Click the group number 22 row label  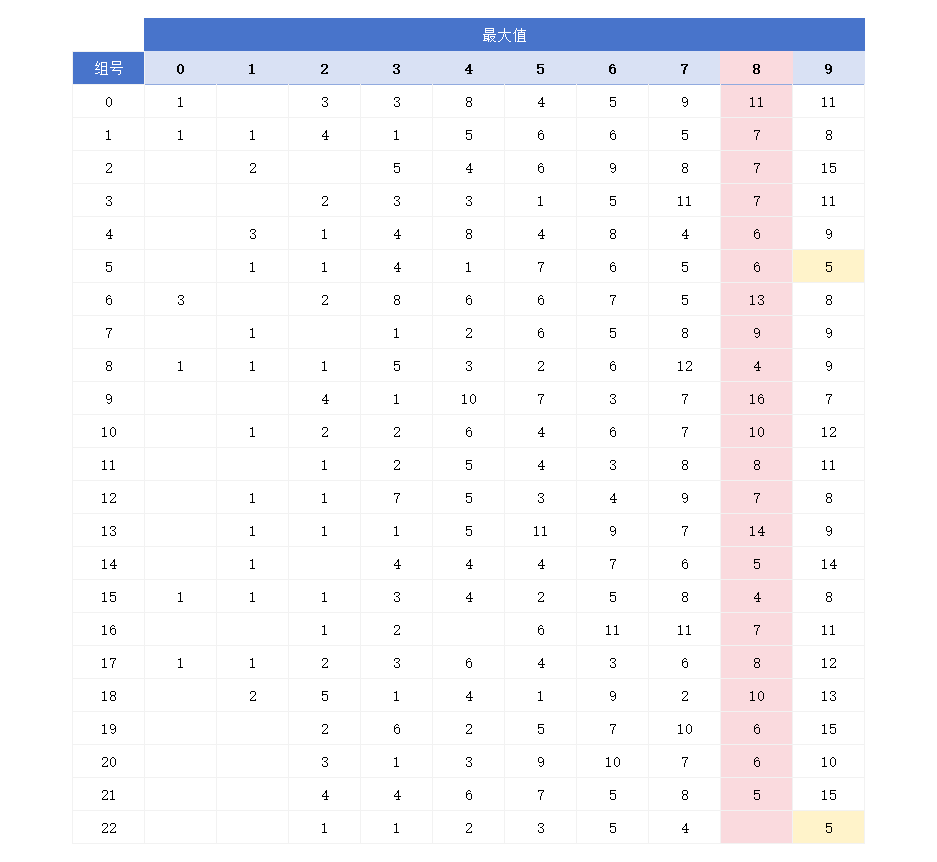(x=108, y=828)
